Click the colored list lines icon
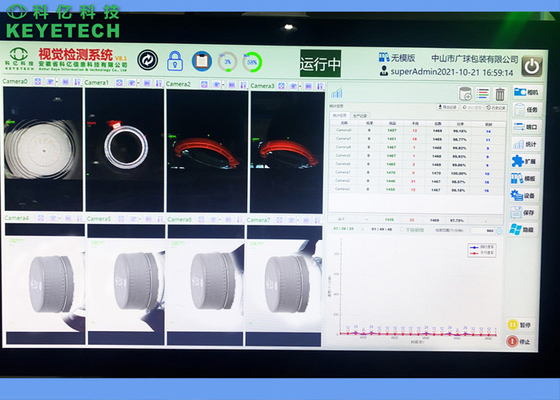 pyautogui.click(x=482, y=94)
